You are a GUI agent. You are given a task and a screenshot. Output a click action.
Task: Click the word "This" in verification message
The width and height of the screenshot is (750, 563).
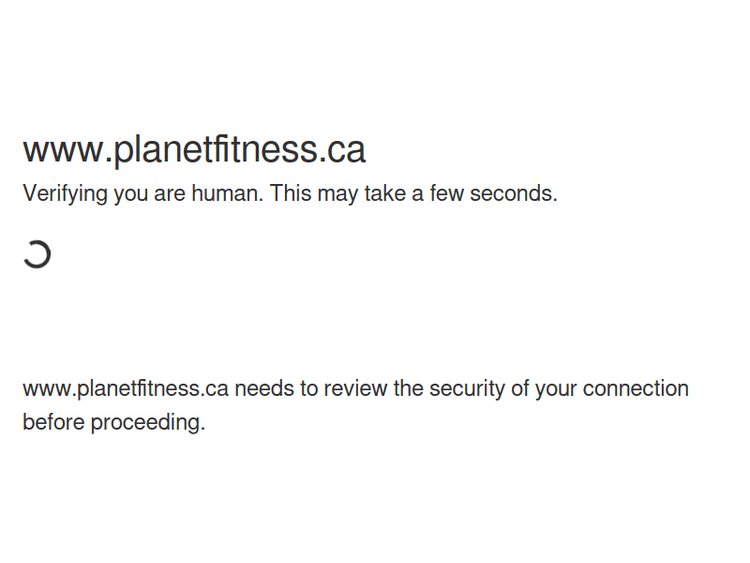pos(291,194)
